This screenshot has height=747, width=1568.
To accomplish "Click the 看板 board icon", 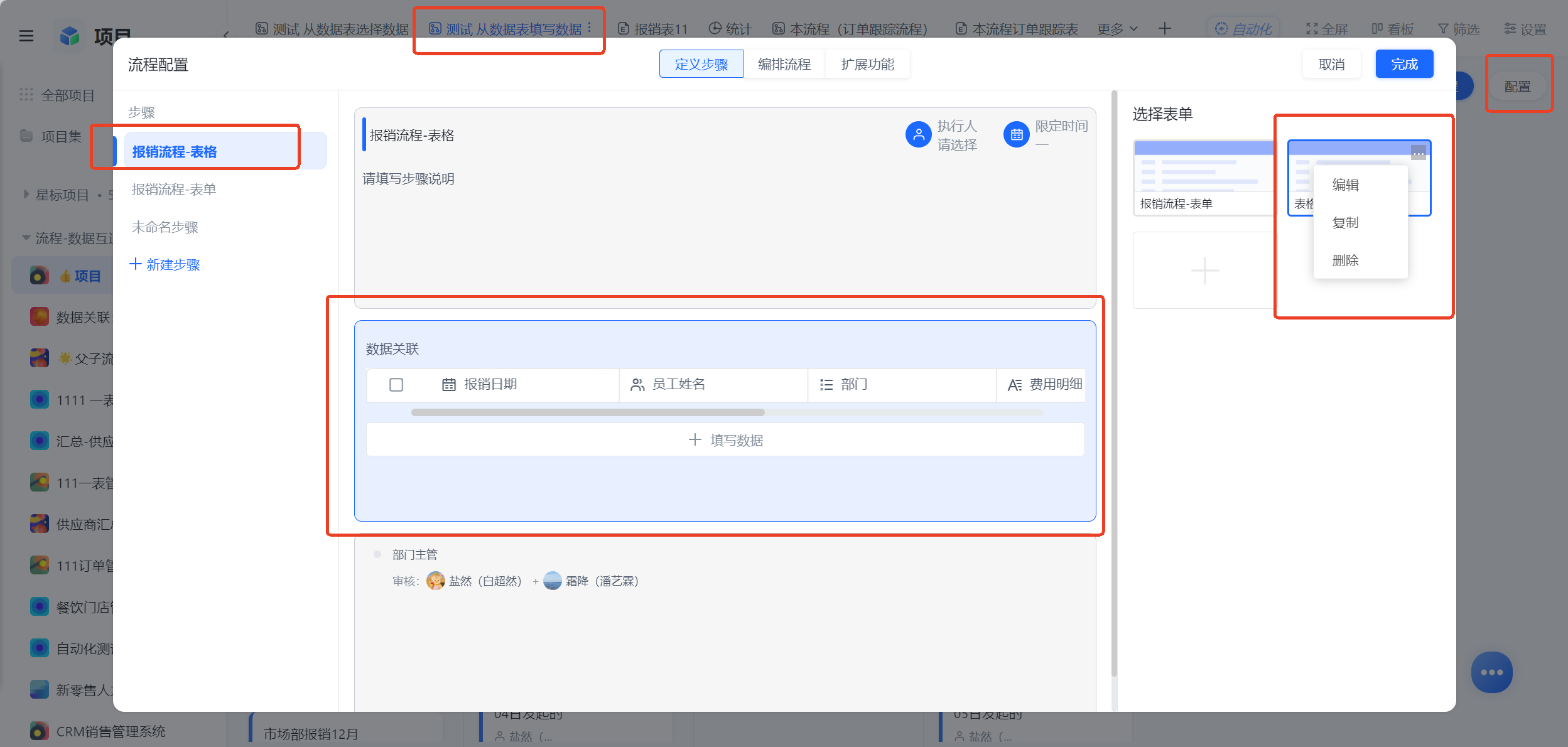I will tap(1377, 29).
